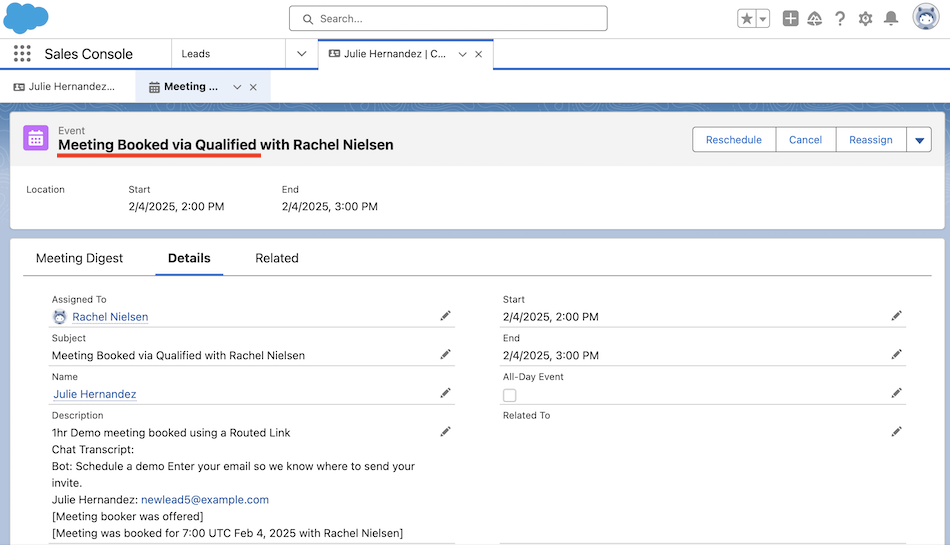The width and height of the screenshot is (950, 545).
Task: Select the Details tab
Action: tap(189, 258)
